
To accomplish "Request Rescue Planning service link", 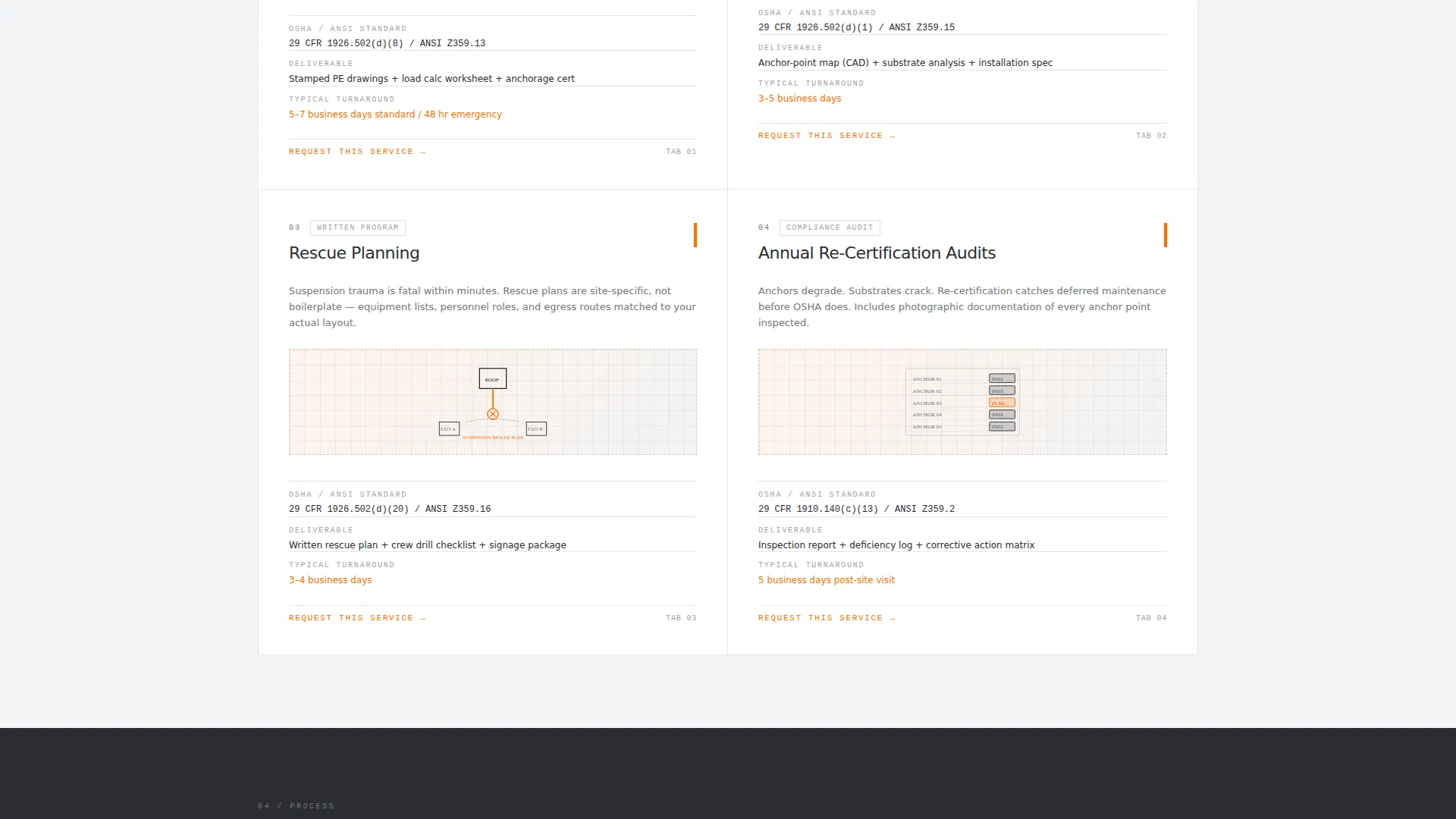I will pyautogui.click(x=357, y=618).
